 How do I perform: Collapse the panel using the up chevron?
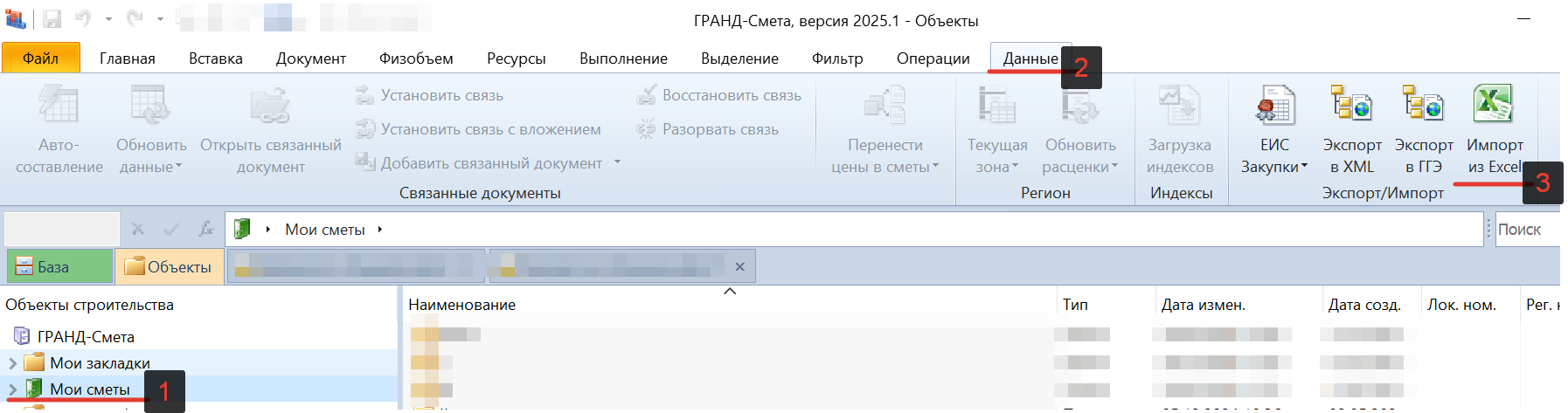click(730, 291)
